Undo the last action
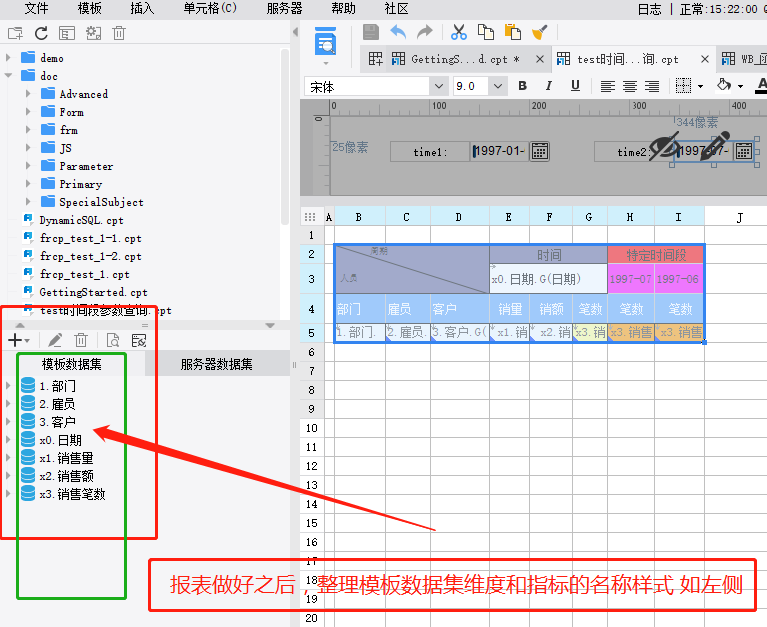Screen dimensions: 767x627 point(398,32)
